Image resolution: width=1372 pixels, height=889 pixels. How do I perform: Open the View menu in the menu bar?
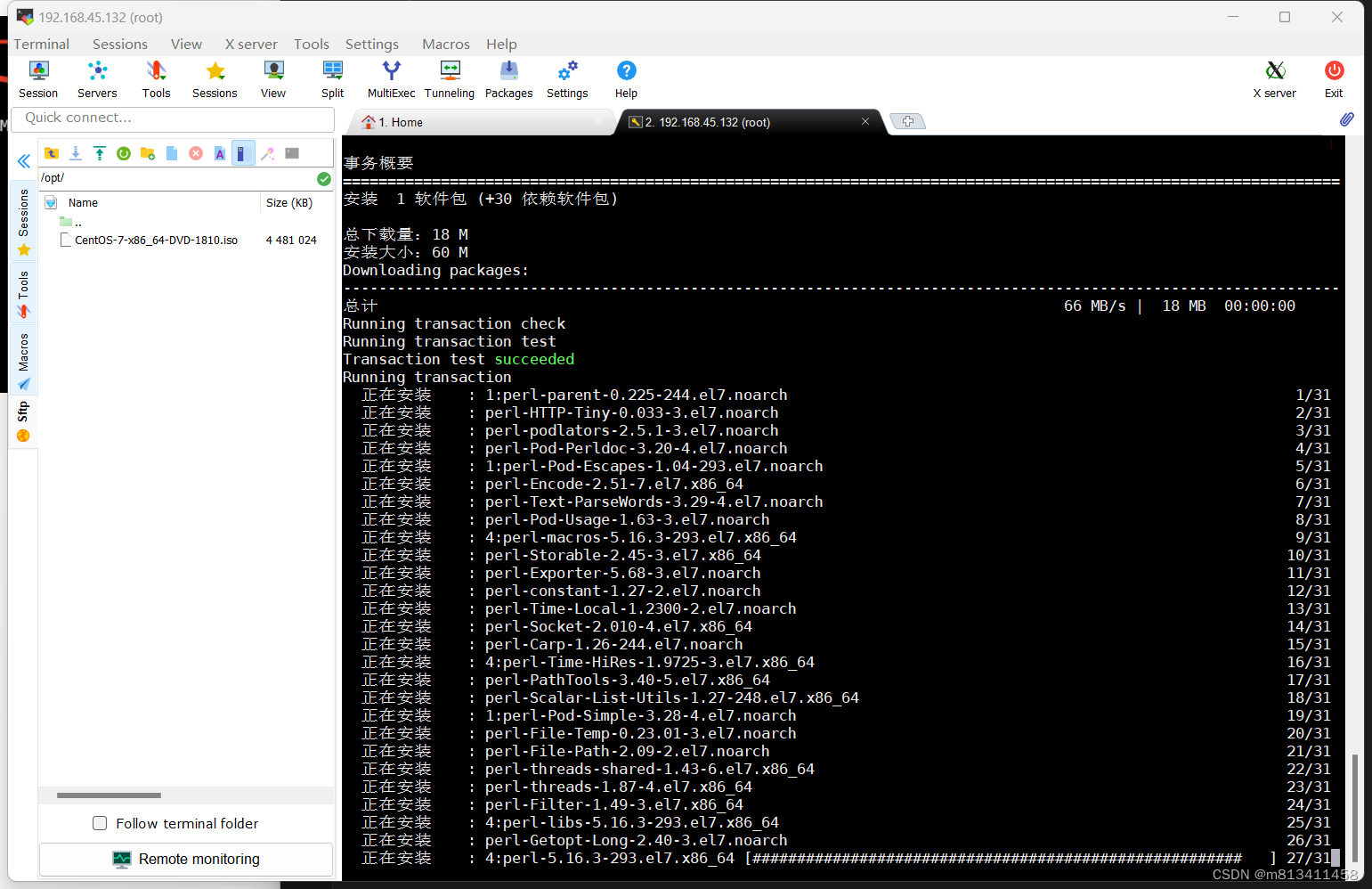[x=186, y=44]
